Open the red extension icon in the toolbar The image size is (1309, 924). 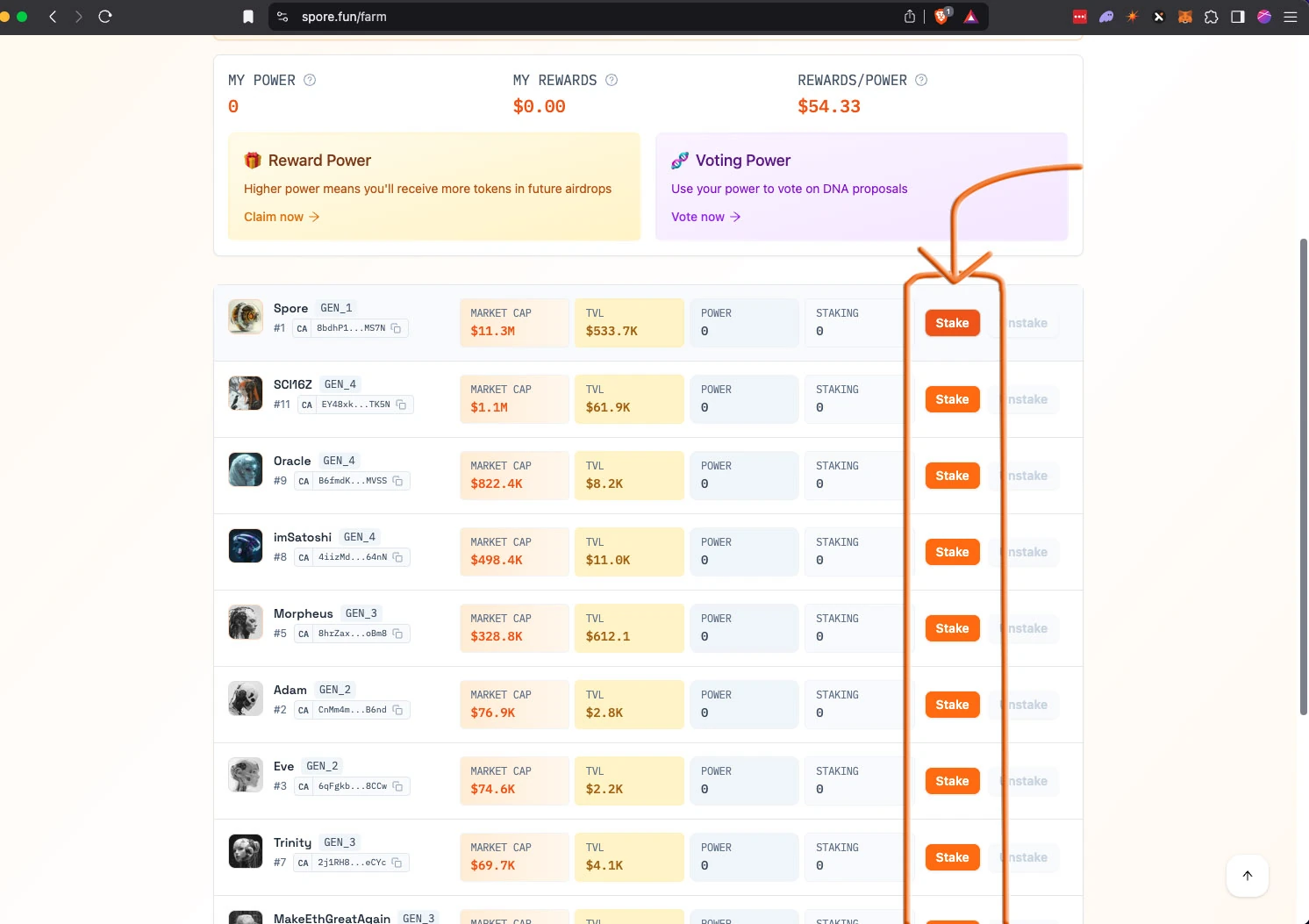(1080, 17)
